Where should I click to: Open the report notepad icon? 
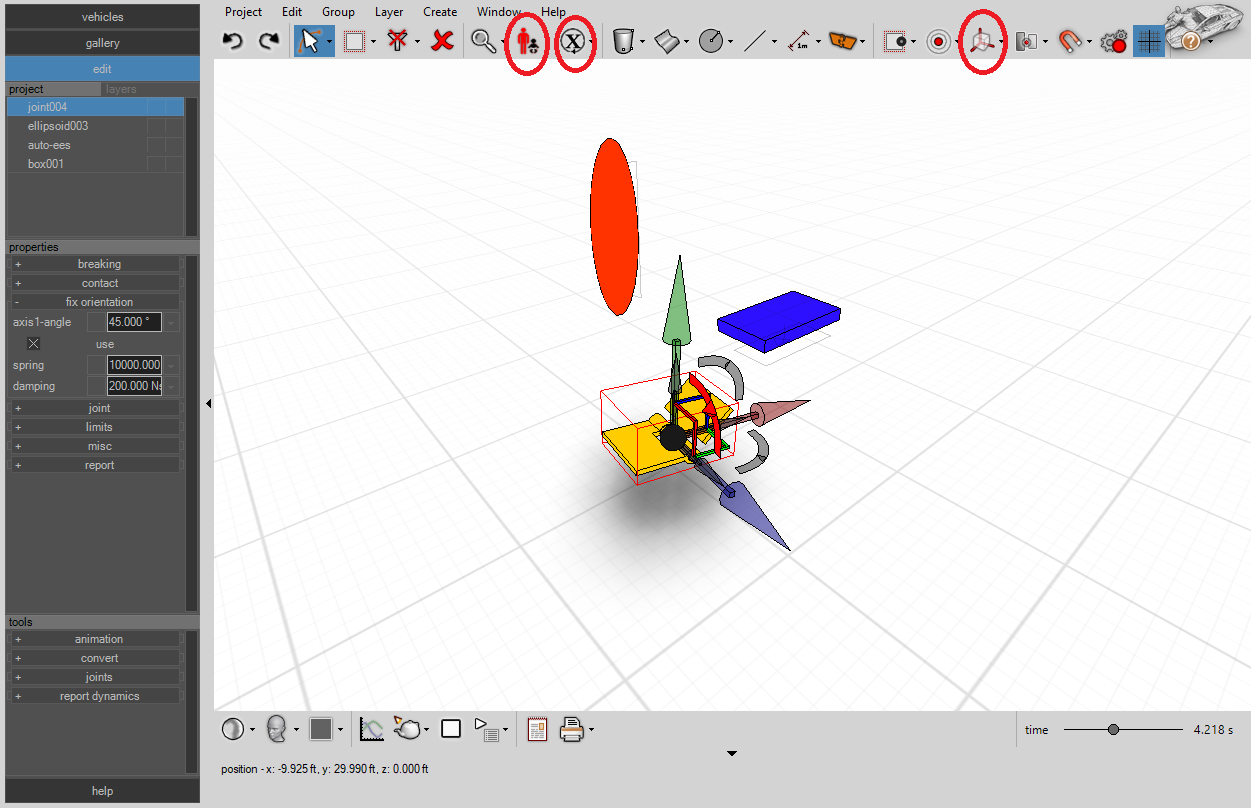(537, 729)
